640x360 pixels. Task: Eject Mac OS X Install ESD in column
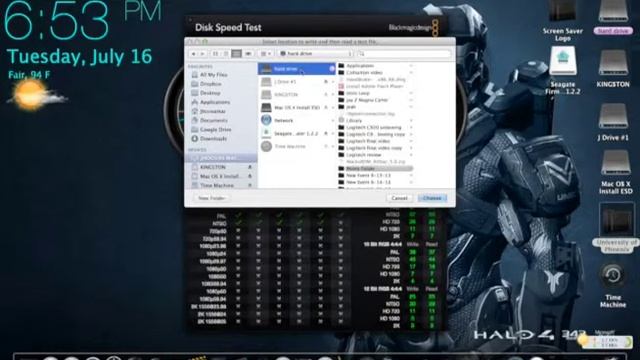(x=326, y=108)
